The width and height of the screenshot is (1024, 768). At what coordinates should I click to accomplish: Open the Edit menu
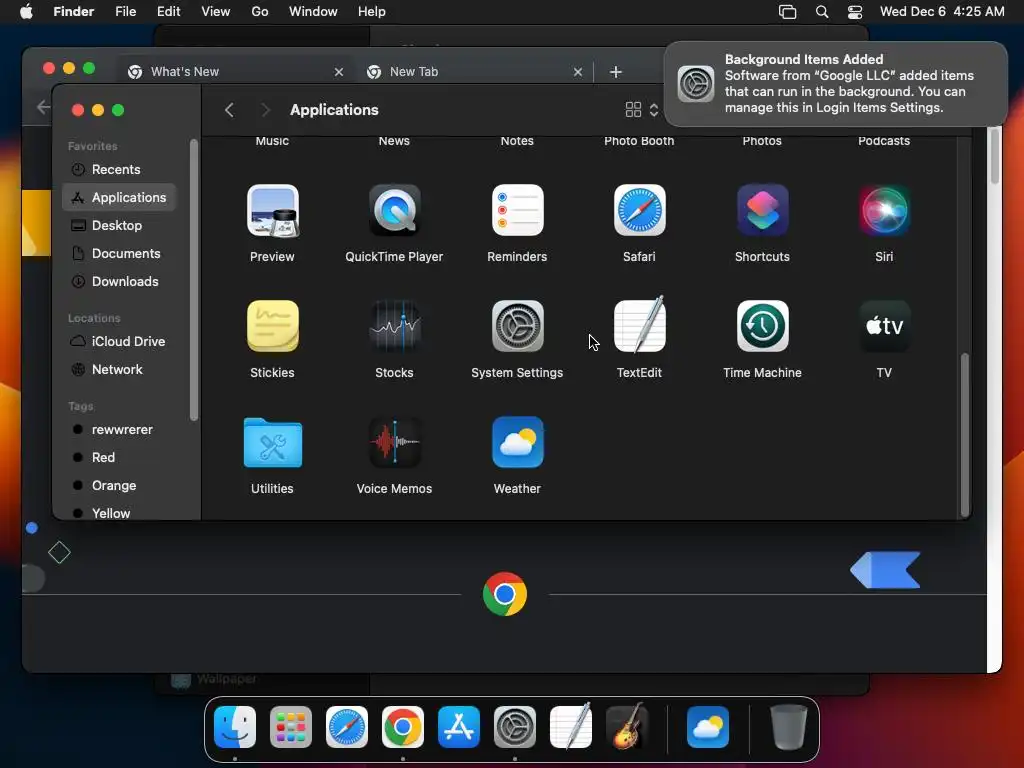click(x=168, y=11)
